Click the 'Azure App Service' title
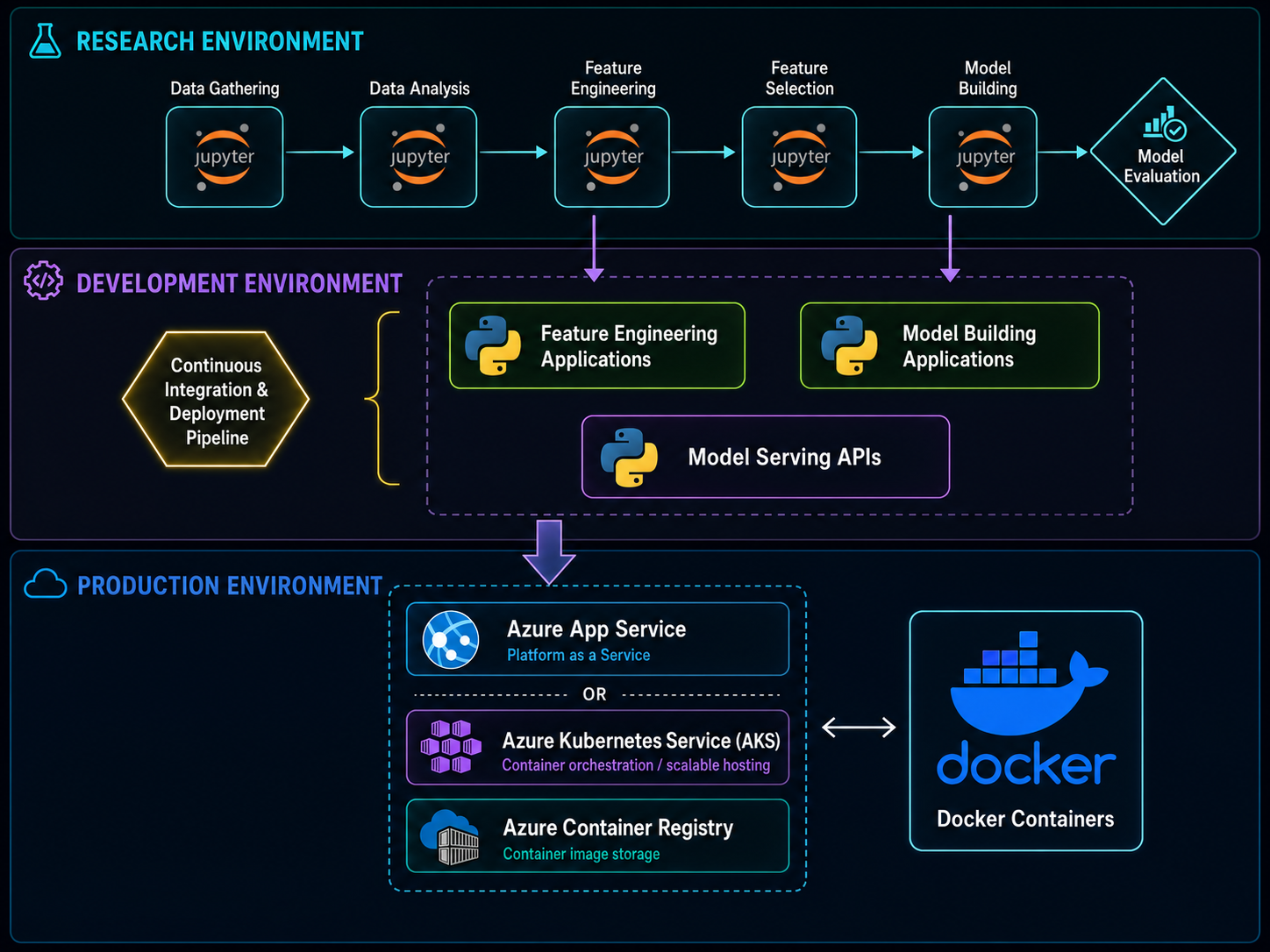Viewport: 1270px width, 952px height. pyautogui.click(x=596, y=629)
